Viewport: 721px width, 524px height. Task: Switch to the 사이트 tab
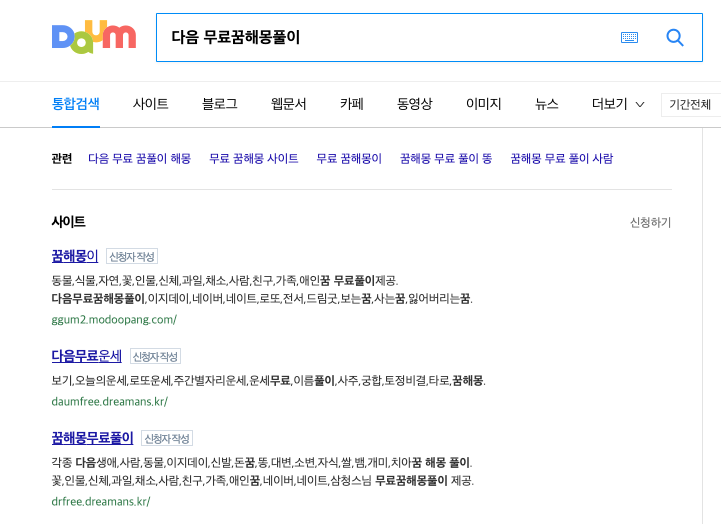coord(150,104)
